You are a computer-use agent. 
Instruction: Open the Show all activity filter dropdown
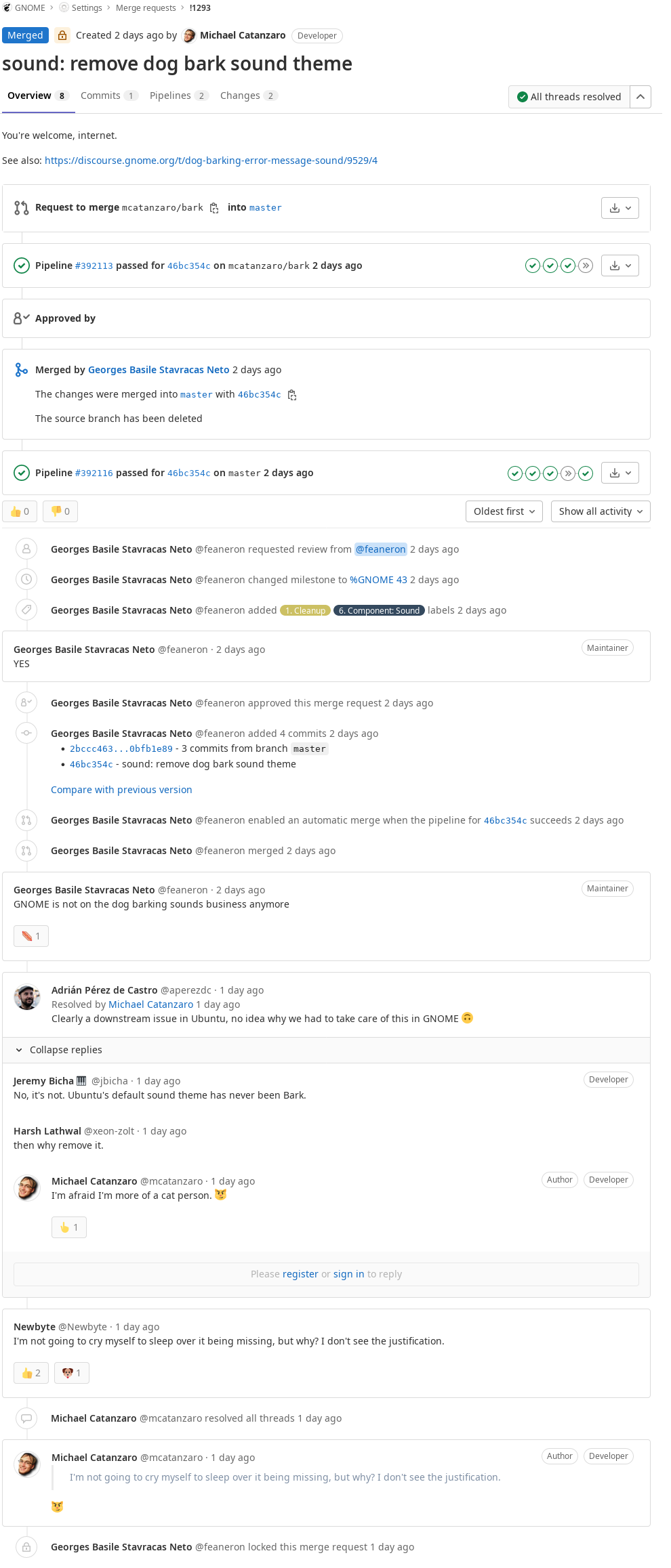[601, 511]
